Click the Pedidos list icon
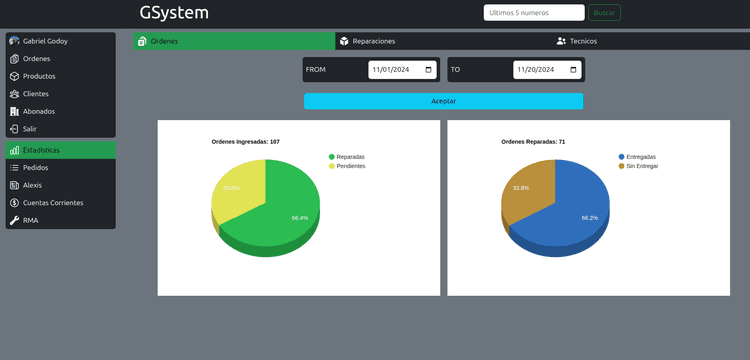 pos(14,168)
